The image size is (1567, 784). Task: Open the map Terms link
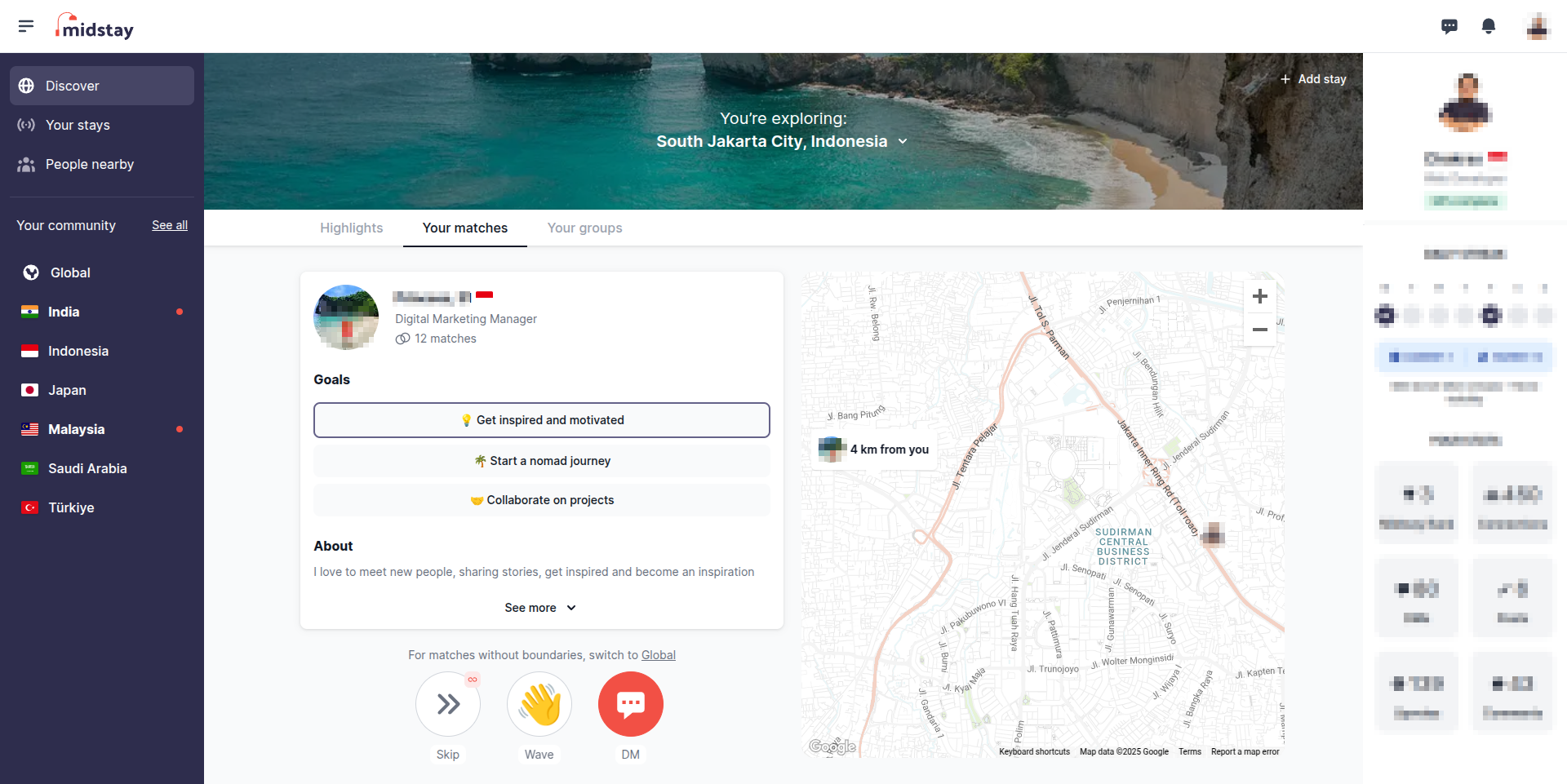[1190, 752]
